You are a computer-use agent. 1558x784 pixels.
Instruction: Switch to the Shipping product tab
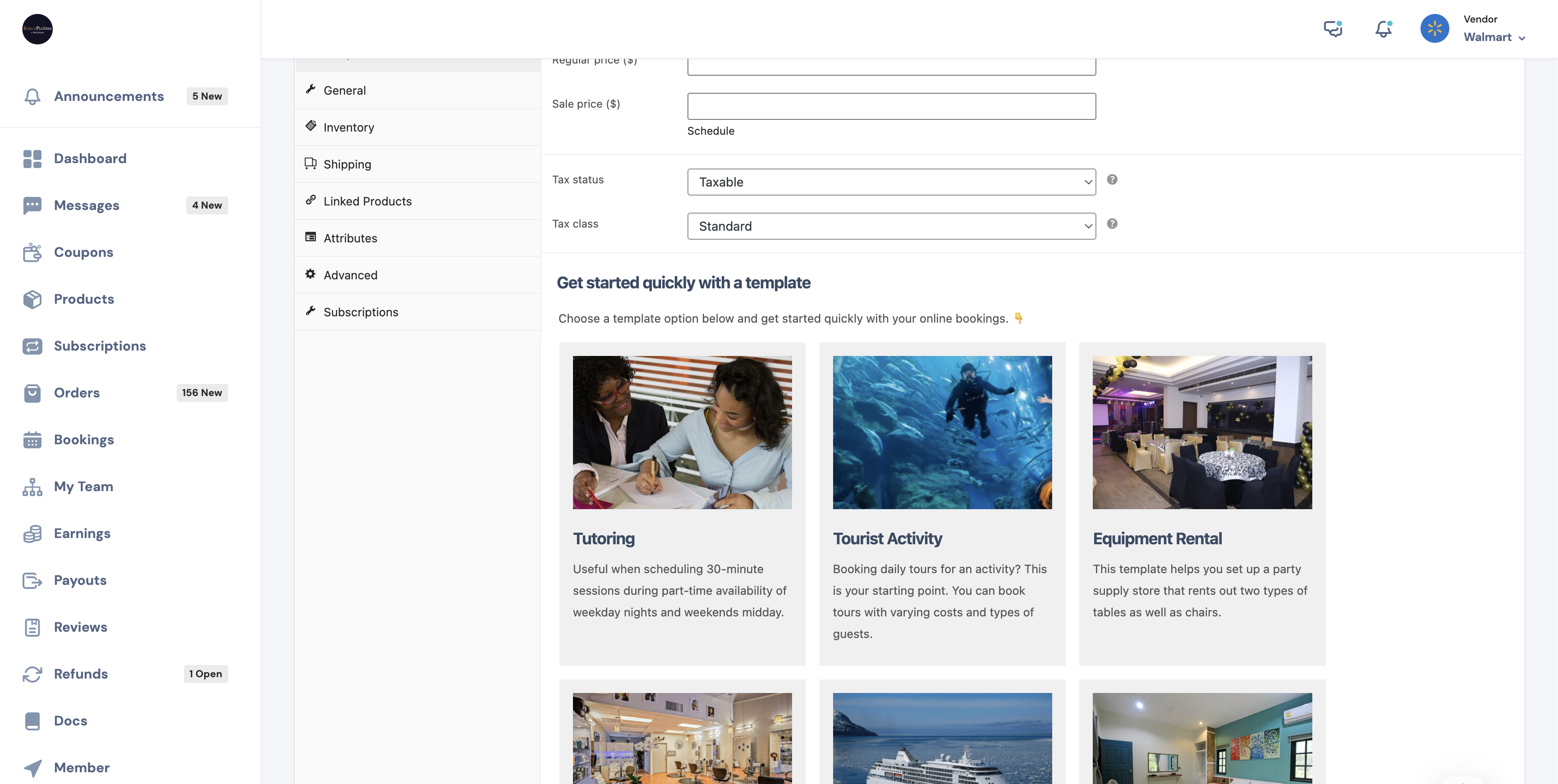pos(417,164)
